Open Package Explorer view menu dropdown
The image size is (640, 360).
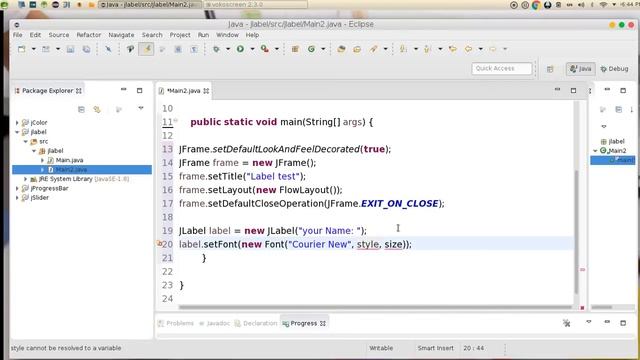141,108
